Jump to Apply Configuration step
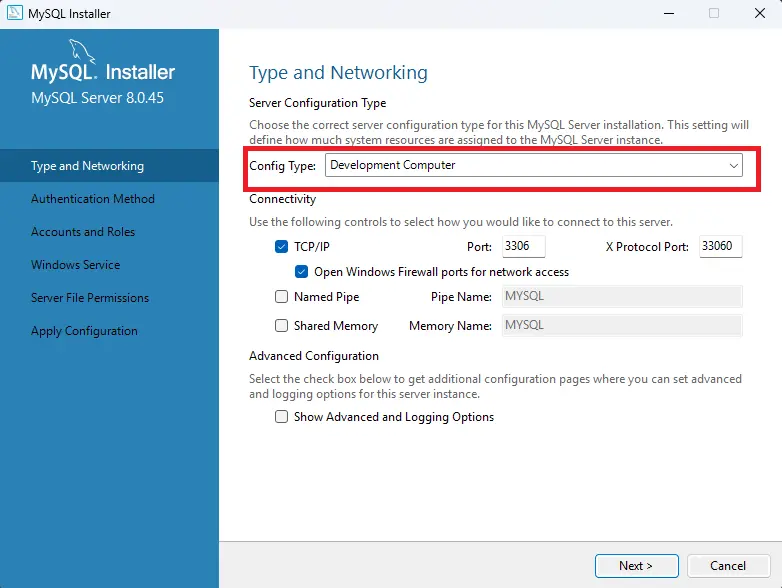This screenshot has width=782, height=588. pos(84,331)
